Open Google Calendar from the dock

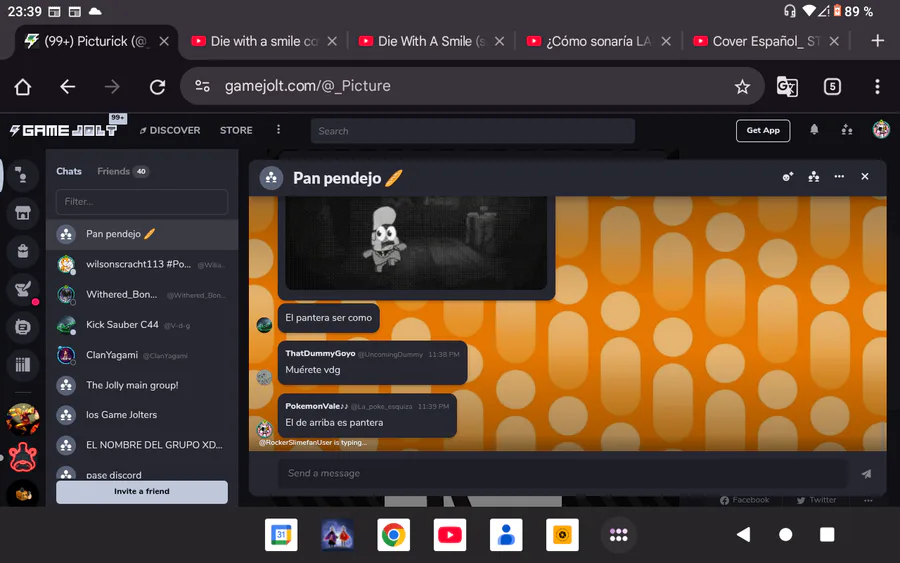pos(281,535)
